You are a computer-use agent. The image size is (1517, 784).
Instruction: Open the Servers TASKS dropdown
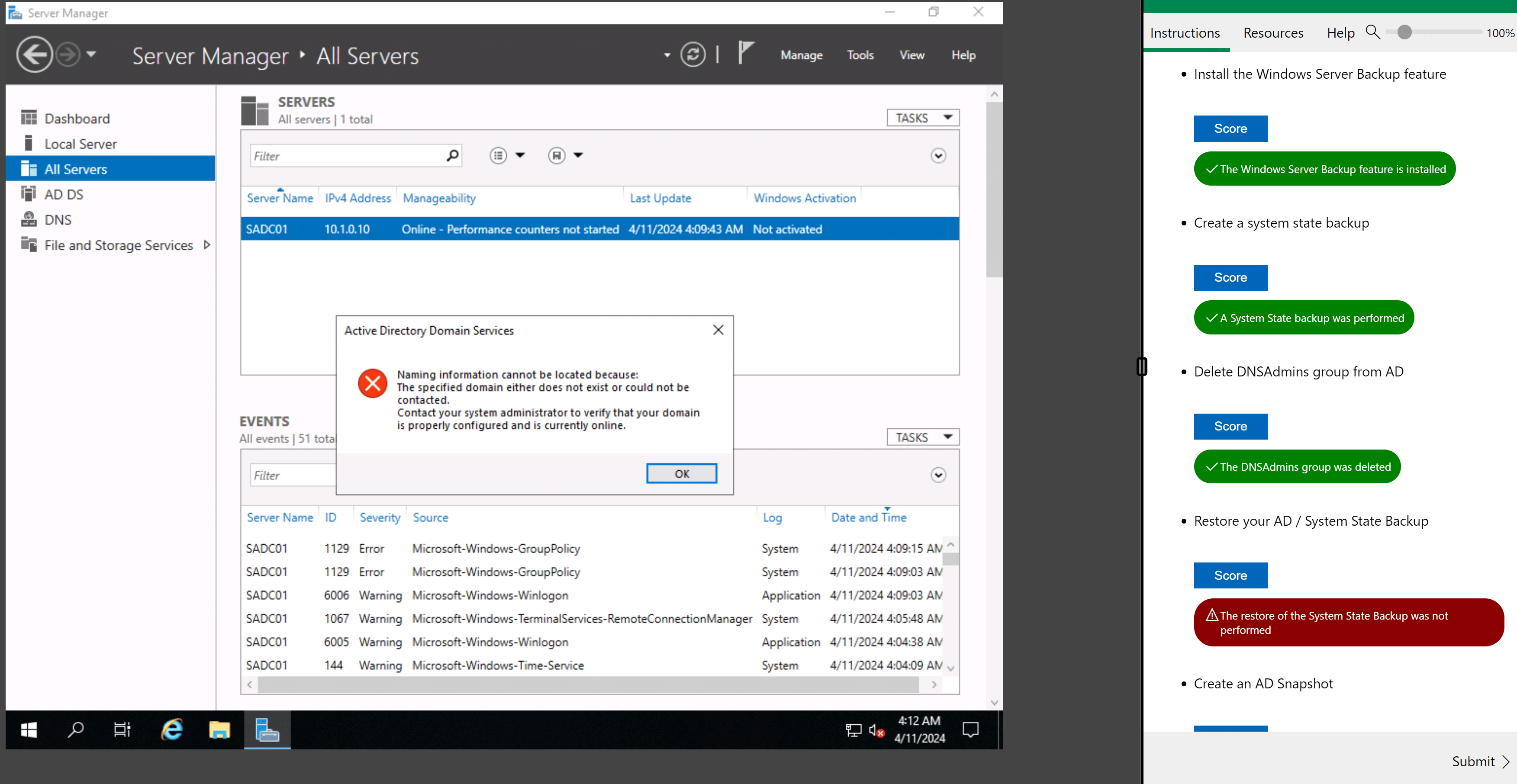pyautogui.click(x=923, y=118)
